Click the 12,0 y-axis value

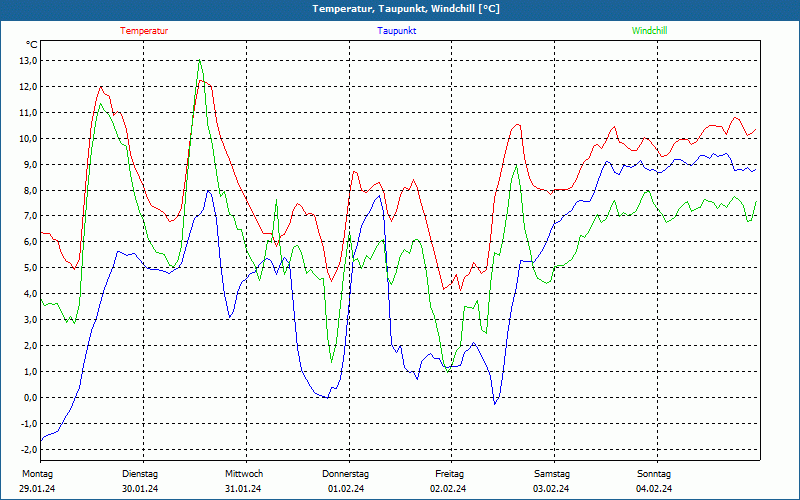click(29, 87)
